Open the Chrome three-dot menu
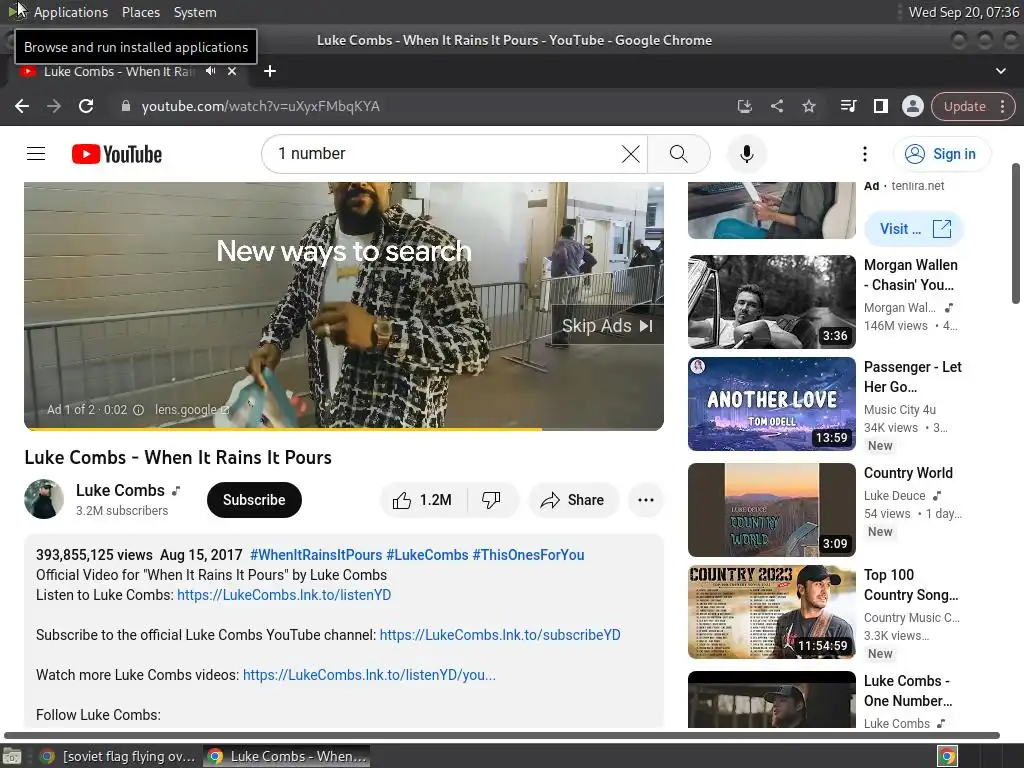Image resolution: width=1024 pixels, height=768 pixels. (x=1002, y=106)
